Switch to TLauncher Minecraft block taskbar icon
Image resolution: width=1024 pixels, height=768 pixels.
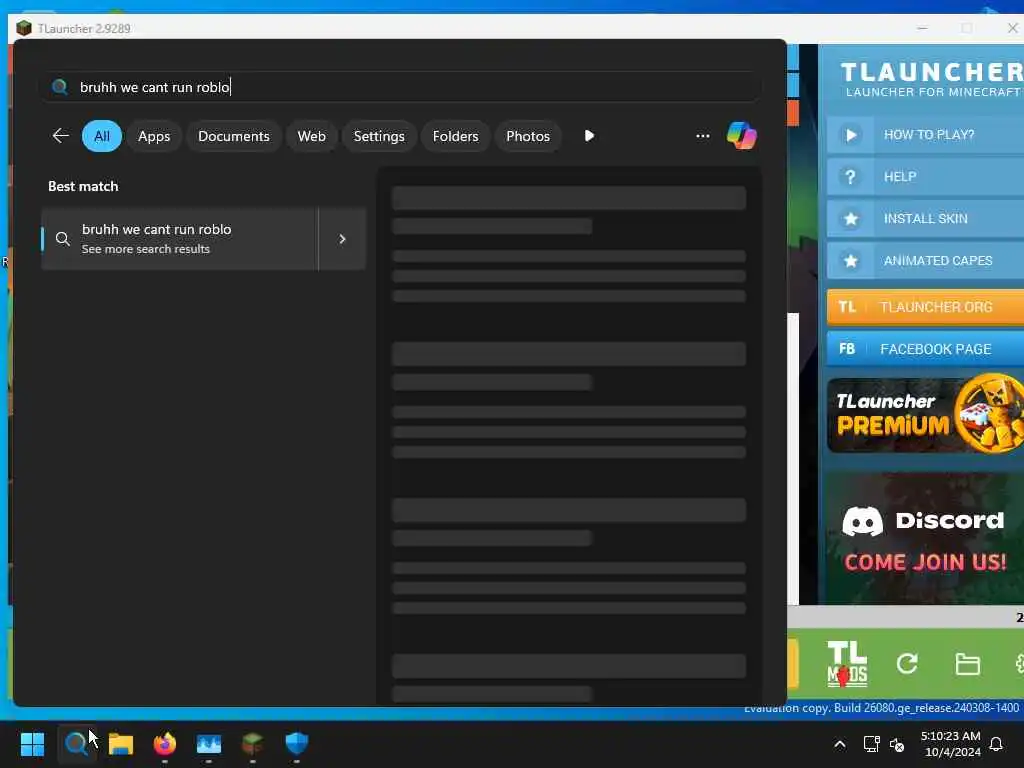click(x=253, y=743)
